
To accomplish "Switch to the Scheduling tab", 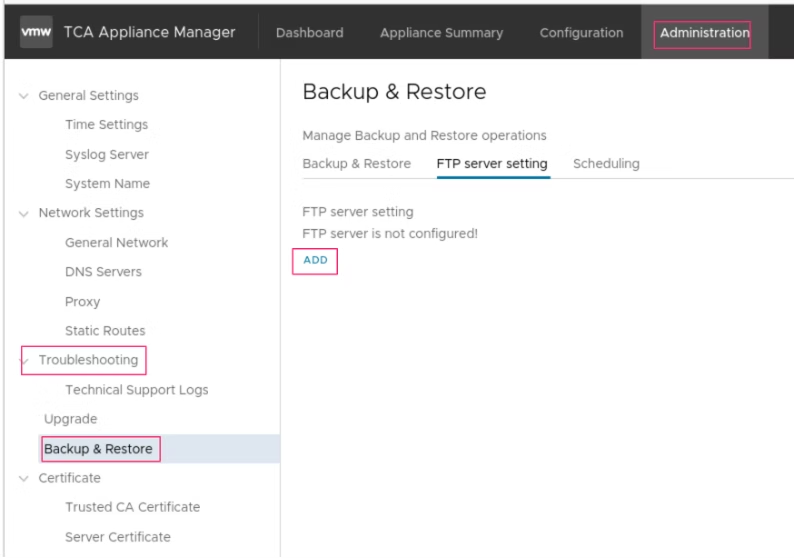I will click(606, 164).
